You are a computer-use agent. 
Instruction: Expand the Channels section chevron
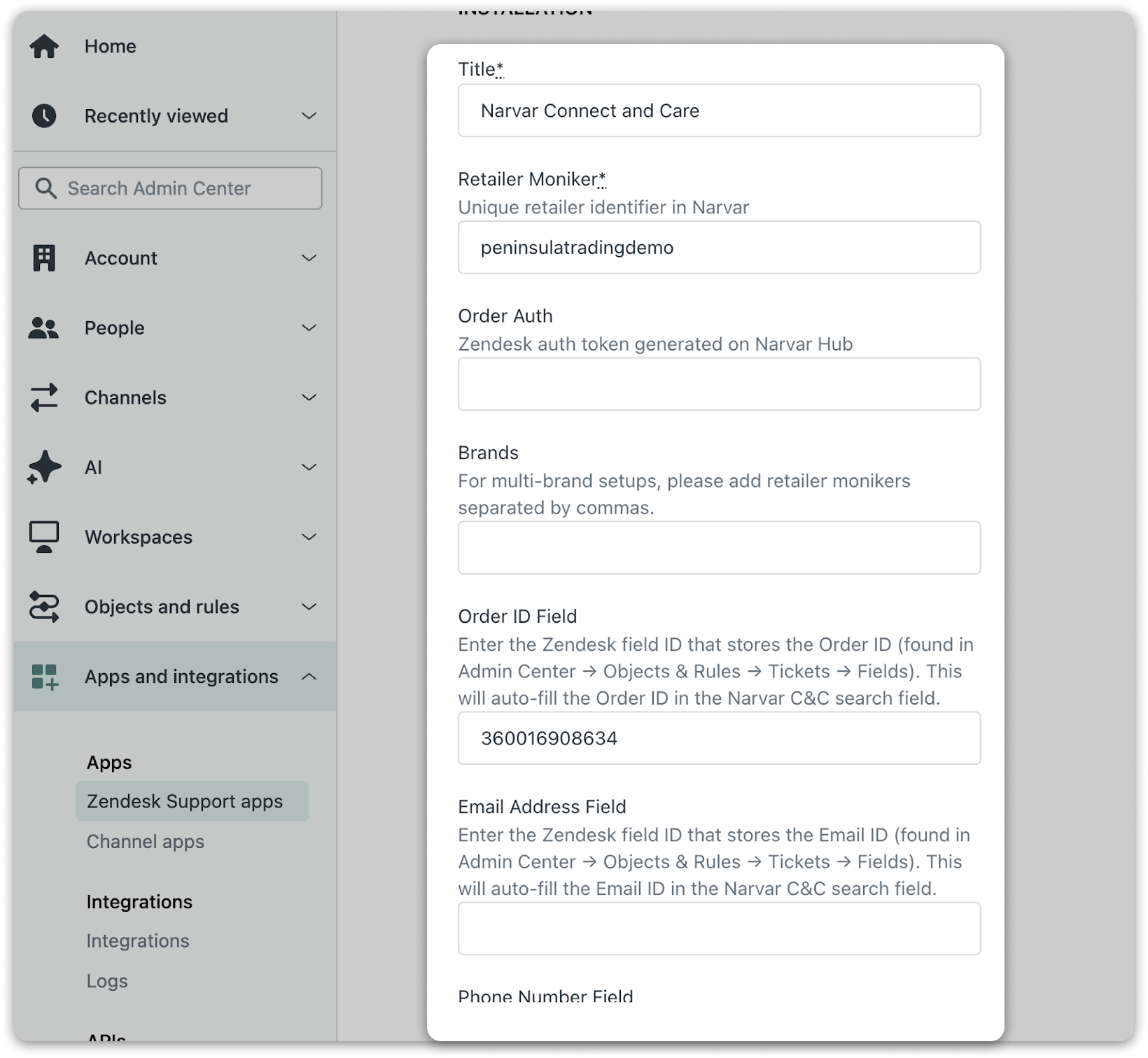point(309,397)
